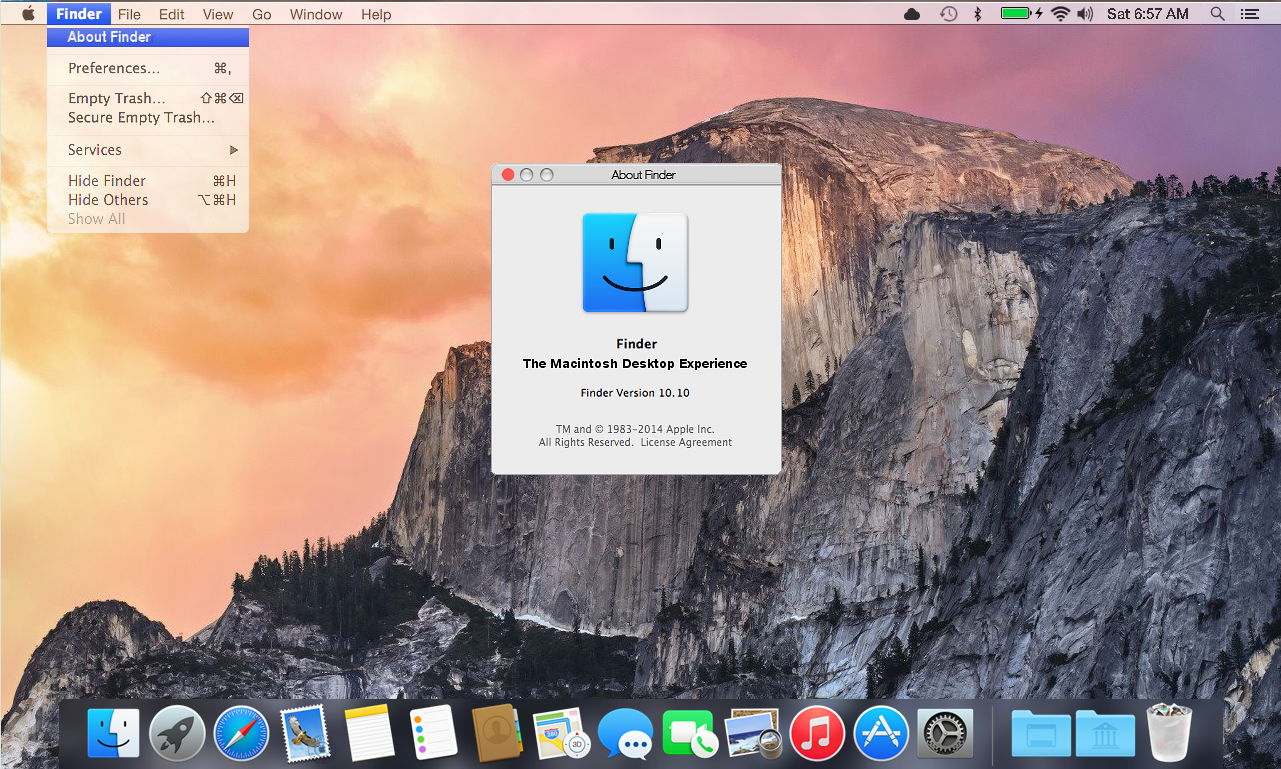This screenshot has width=1281, height=769.
Task: Open Wi-Fi status menu
Action: coord(1060,13)
